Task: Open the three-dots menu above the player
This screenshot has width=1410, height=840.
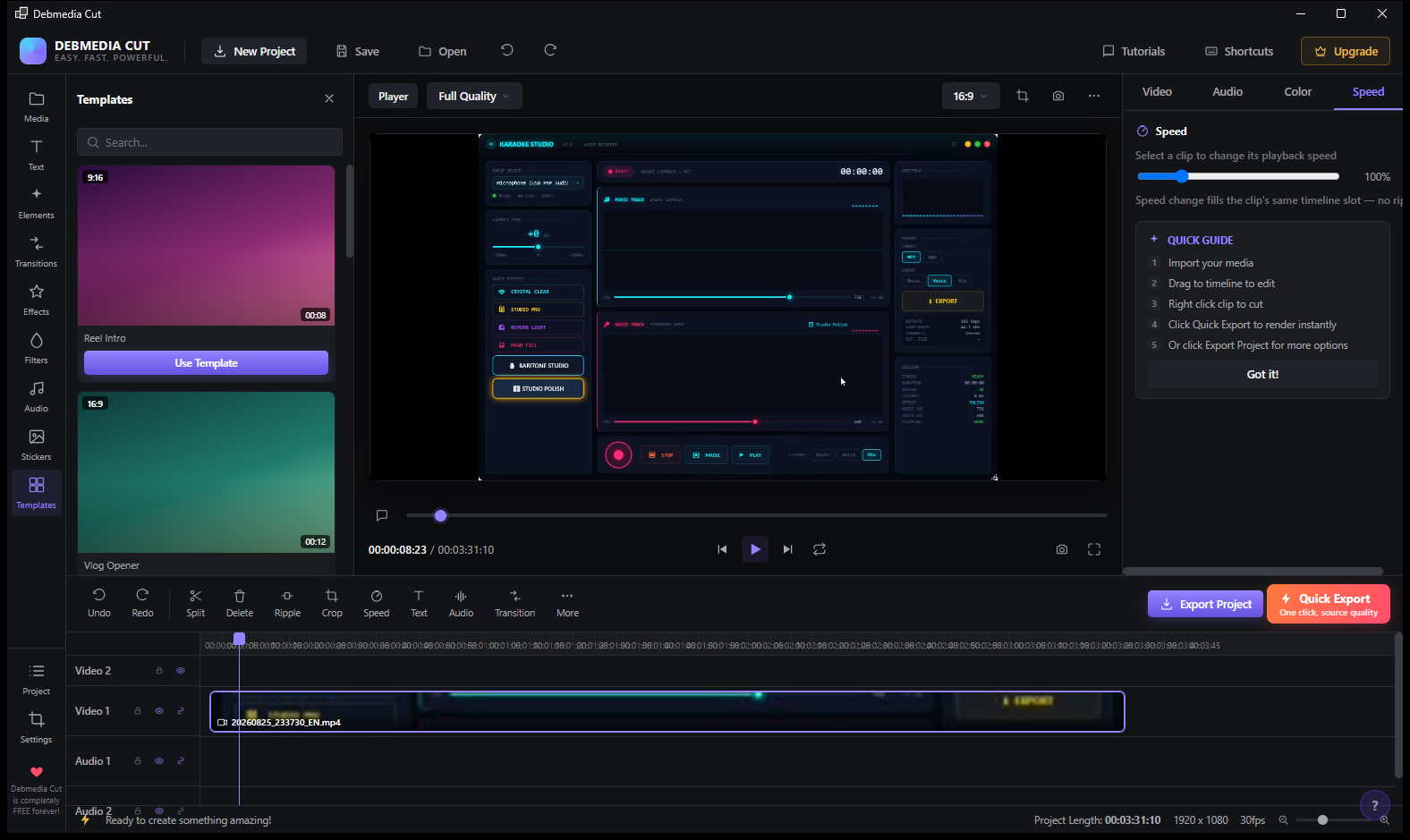Action: [1094, 96]
